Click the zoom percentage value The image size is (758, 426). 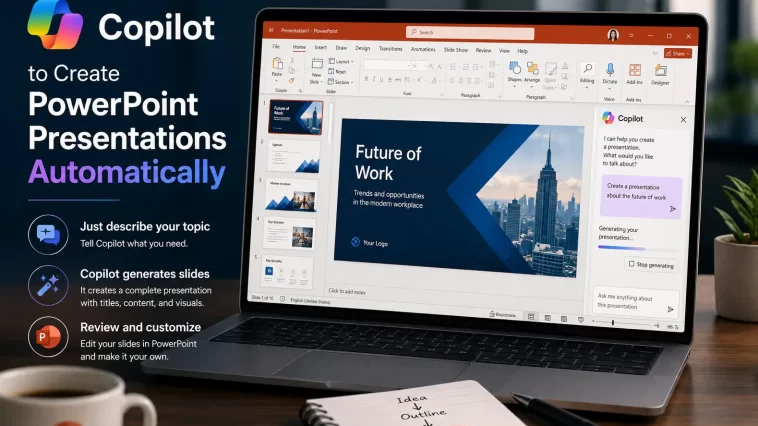tap(672, 327)
